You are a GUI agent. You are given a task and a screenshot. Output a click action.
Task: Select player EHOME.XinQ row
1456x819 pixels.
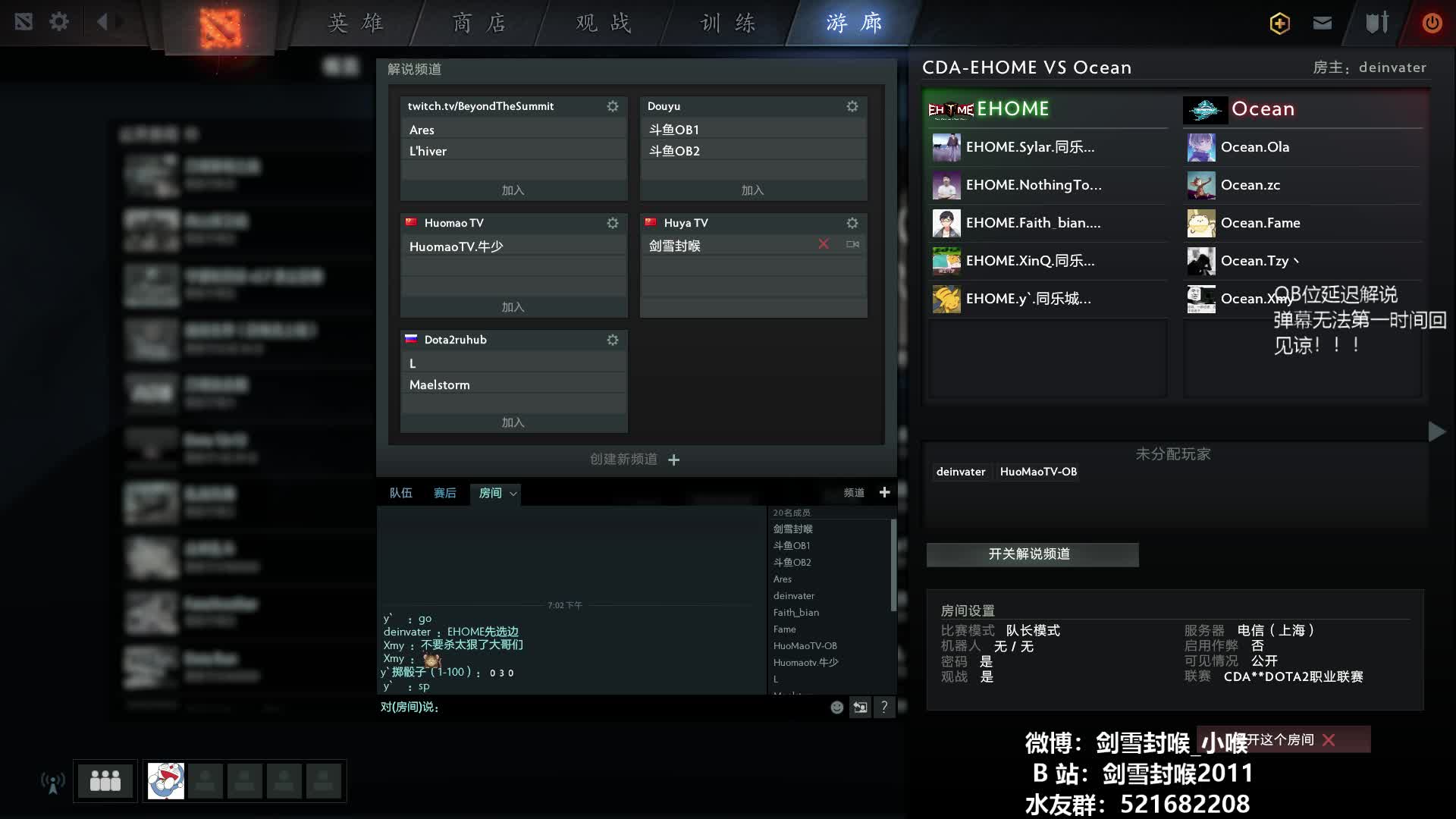point(1049,261)
